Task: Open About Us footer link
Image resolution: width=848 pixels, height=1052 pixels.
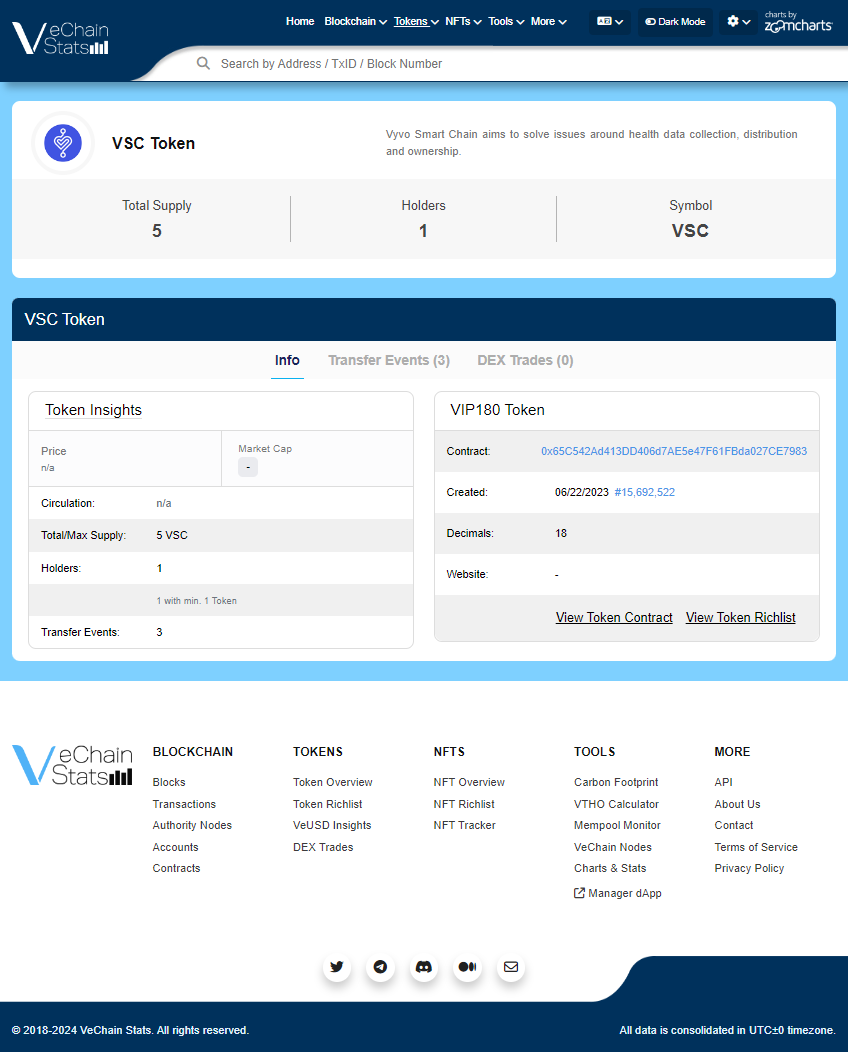Action: [738, 804]
